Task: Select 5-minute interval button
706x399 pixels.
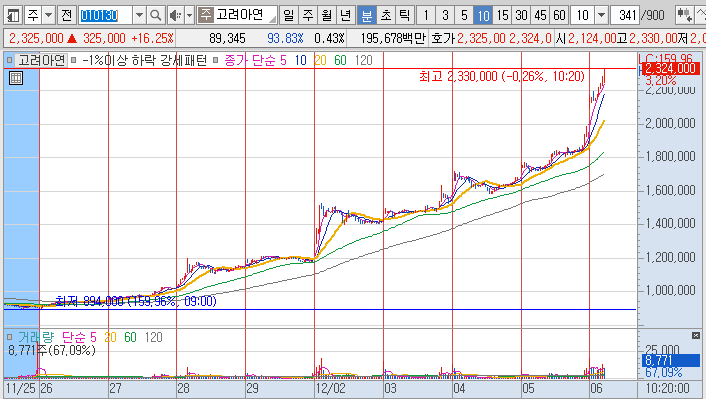Action: pyautogui.click(x=464, y=16)
